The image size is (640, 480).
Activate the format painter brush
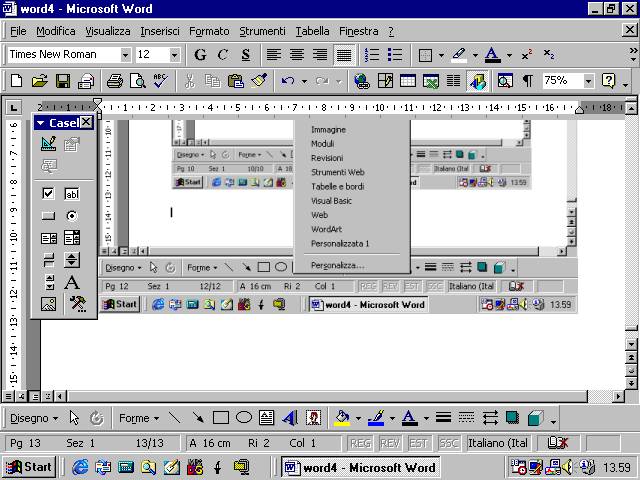click(259, 81)
